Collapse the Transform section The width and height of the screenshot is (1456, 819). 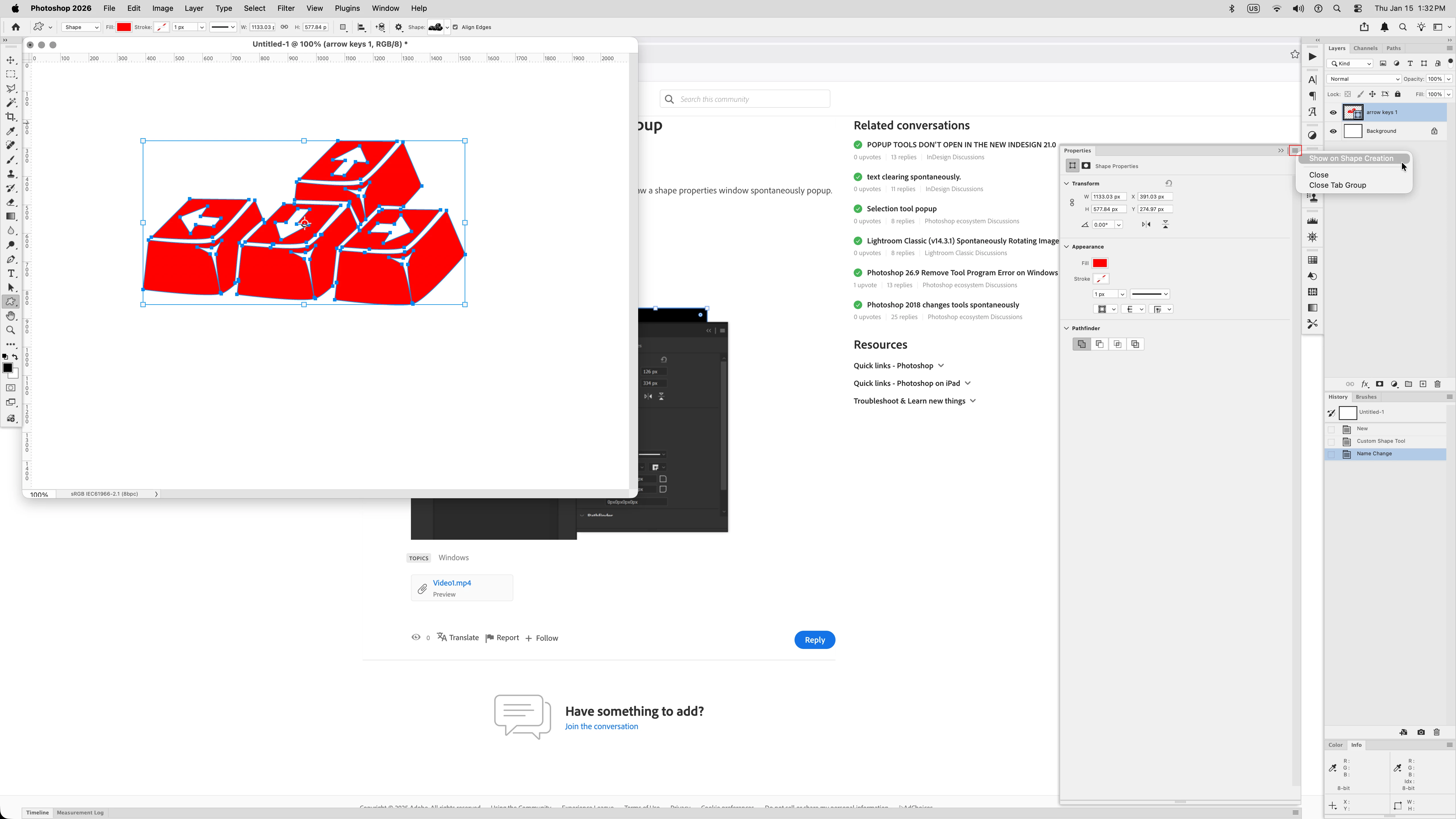click(x=1067, y=184)
